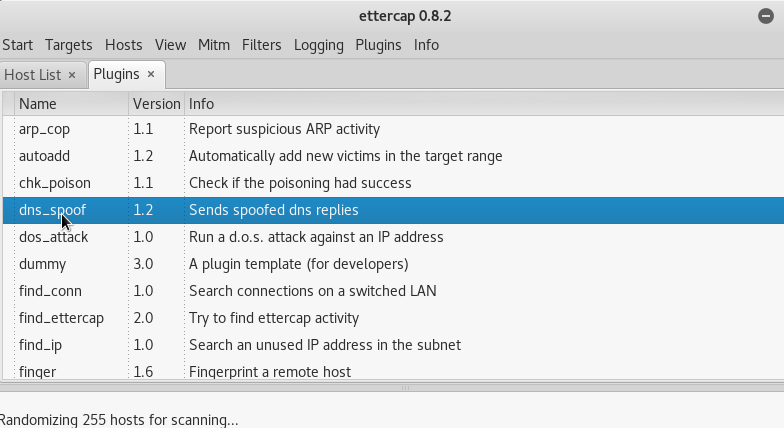
Task: Select the find_ettercap plugin row
Action: point(393,318)
